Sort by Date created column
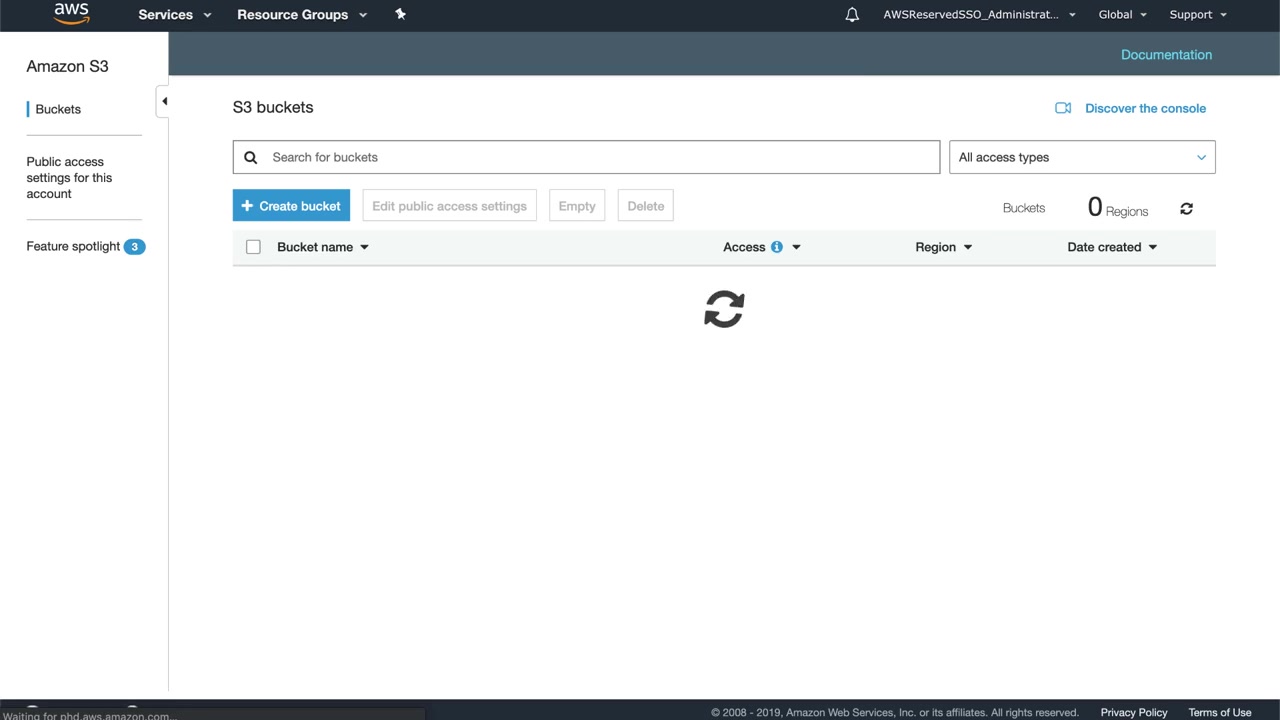 pyautogui.click(x=1112, y=247)
